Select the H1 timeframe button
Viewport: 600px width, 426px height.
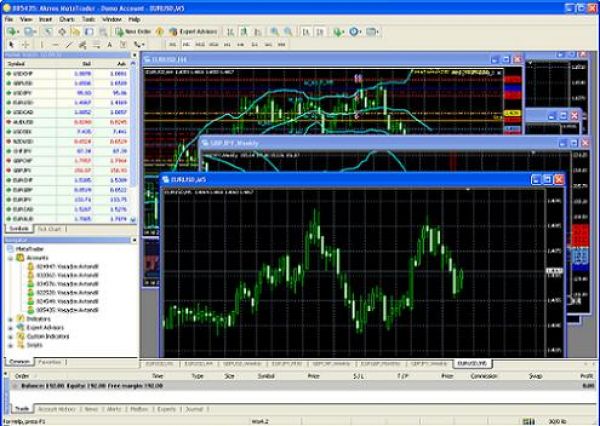click(x=227, y=45)
